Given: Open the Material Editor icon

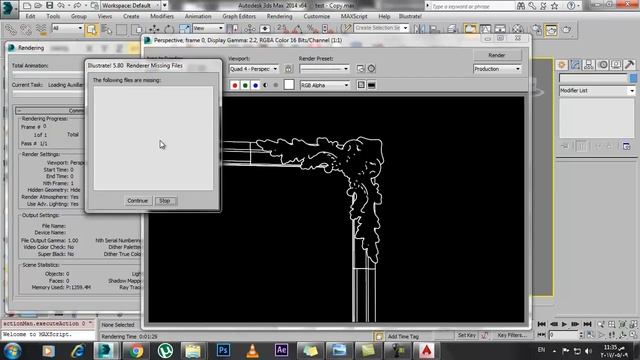Looking at the screenshot, I should coord(518,29).
